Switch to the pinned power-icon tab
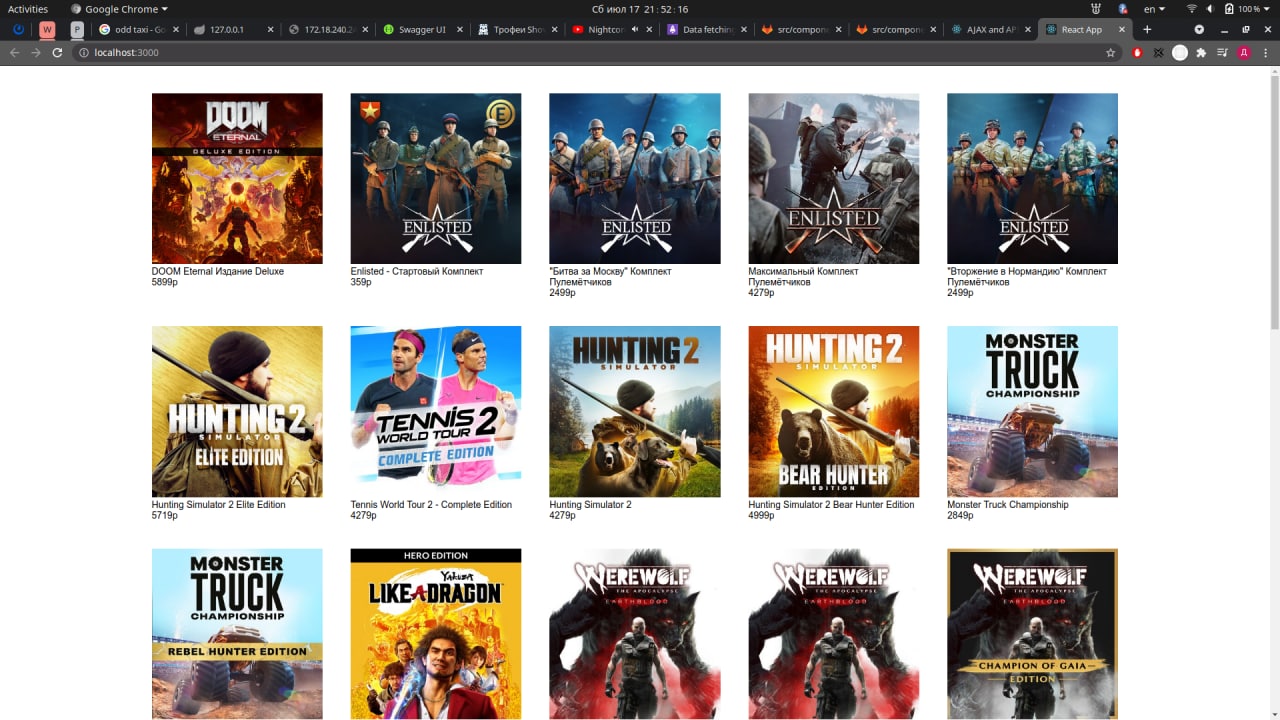The width and height of the screenshot is (1280, 720). click(18, 29)
